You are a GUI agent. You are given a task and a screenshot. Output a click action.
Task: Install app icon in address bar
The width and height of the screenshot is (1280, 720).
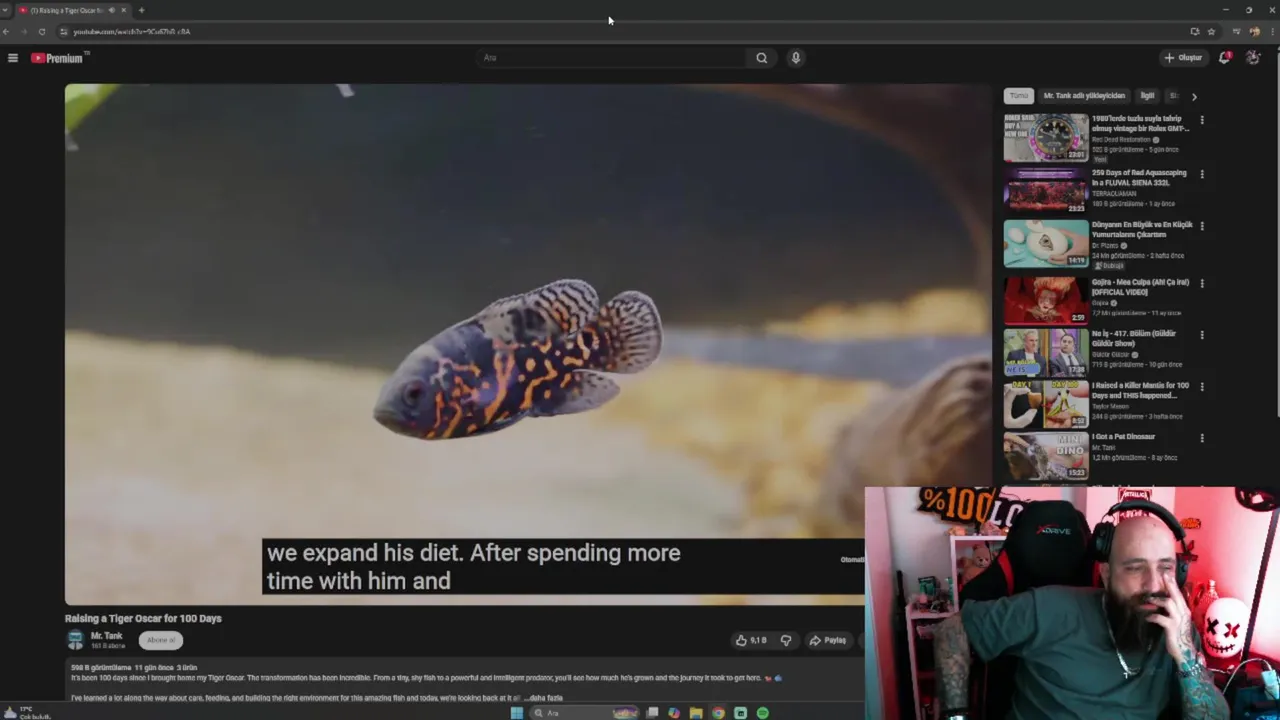click(1194, 31)
